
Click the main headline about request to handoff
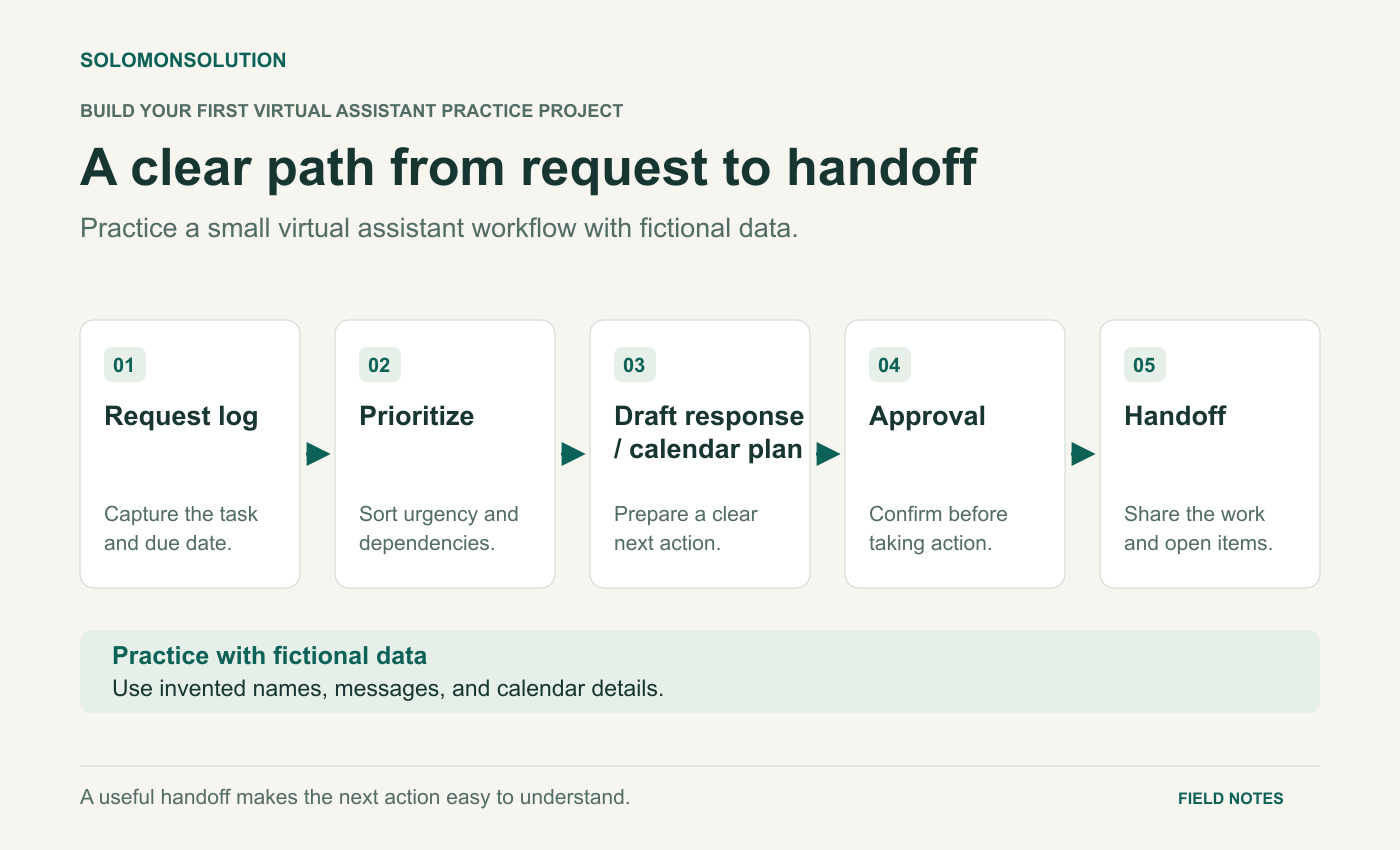tap(528, 168)
